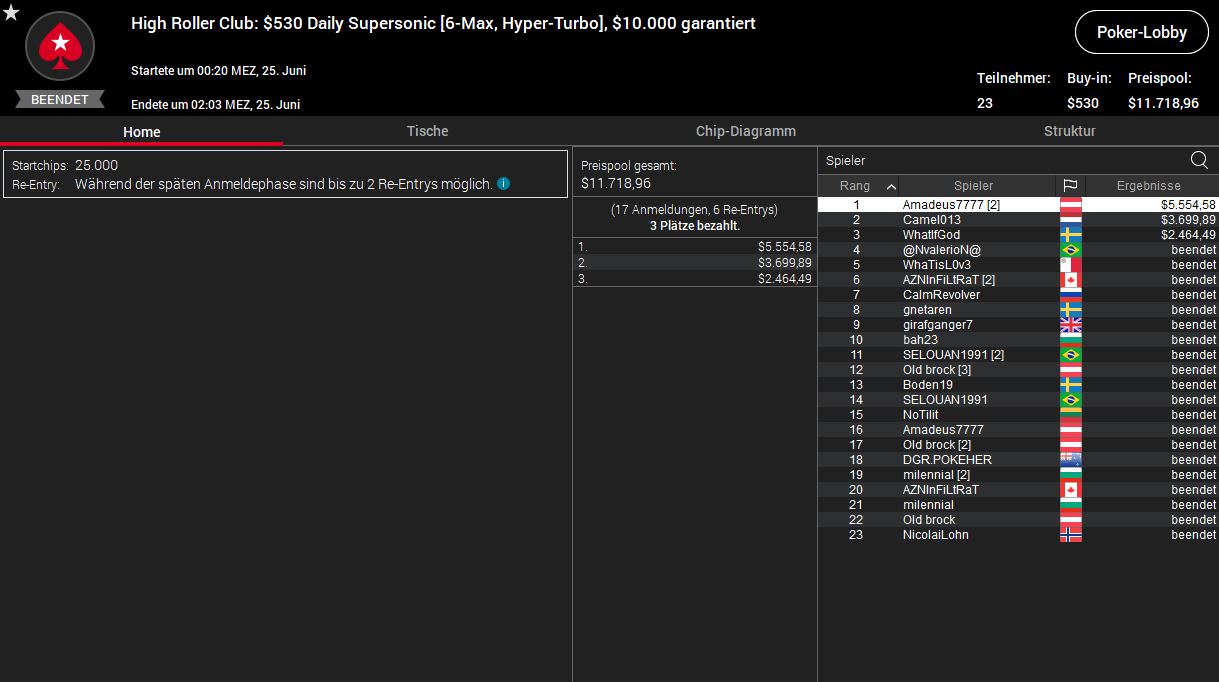Sort players by Spieler column header
Image resolution: width=1219 pixels, height=682 pixels.
974,186
